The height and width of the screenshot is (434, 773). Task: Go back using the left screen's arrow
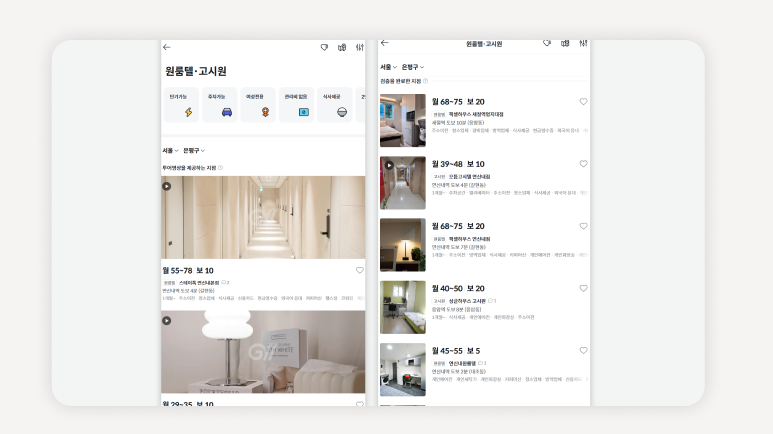167,47
